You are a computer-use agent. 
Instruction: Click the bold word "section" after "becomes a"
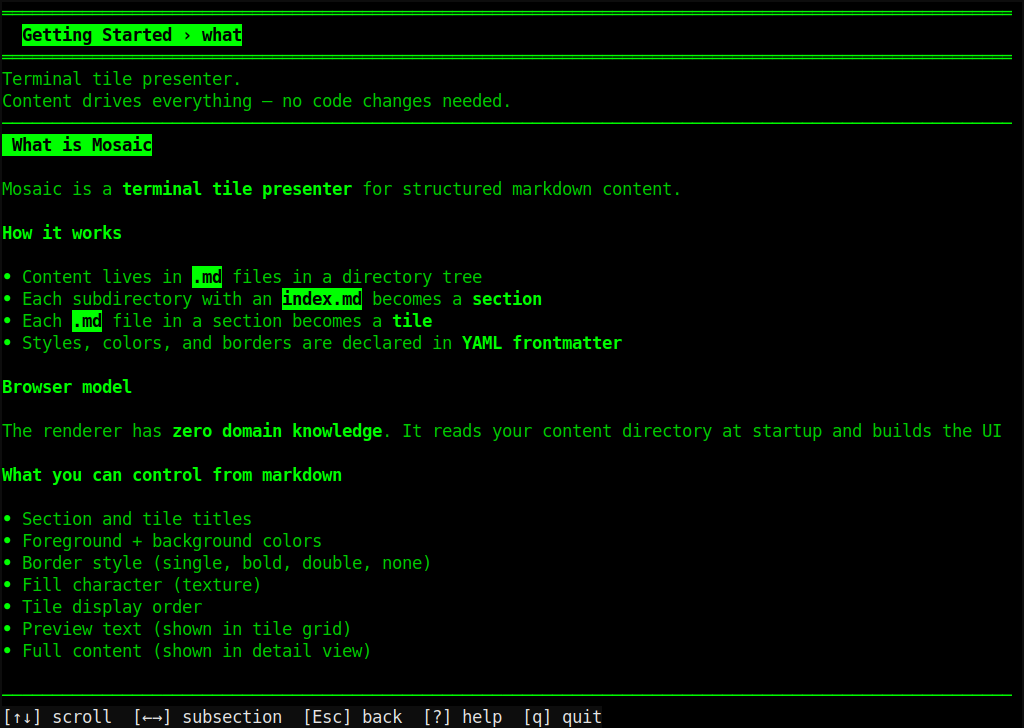coord(507,299)
